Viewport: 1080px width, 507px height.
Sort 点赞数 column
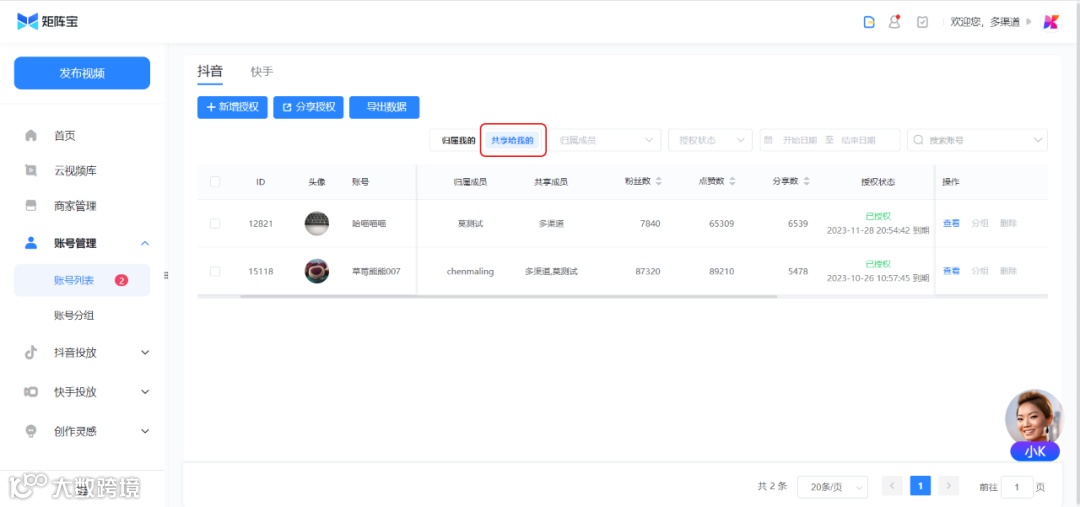click(732, 182)
